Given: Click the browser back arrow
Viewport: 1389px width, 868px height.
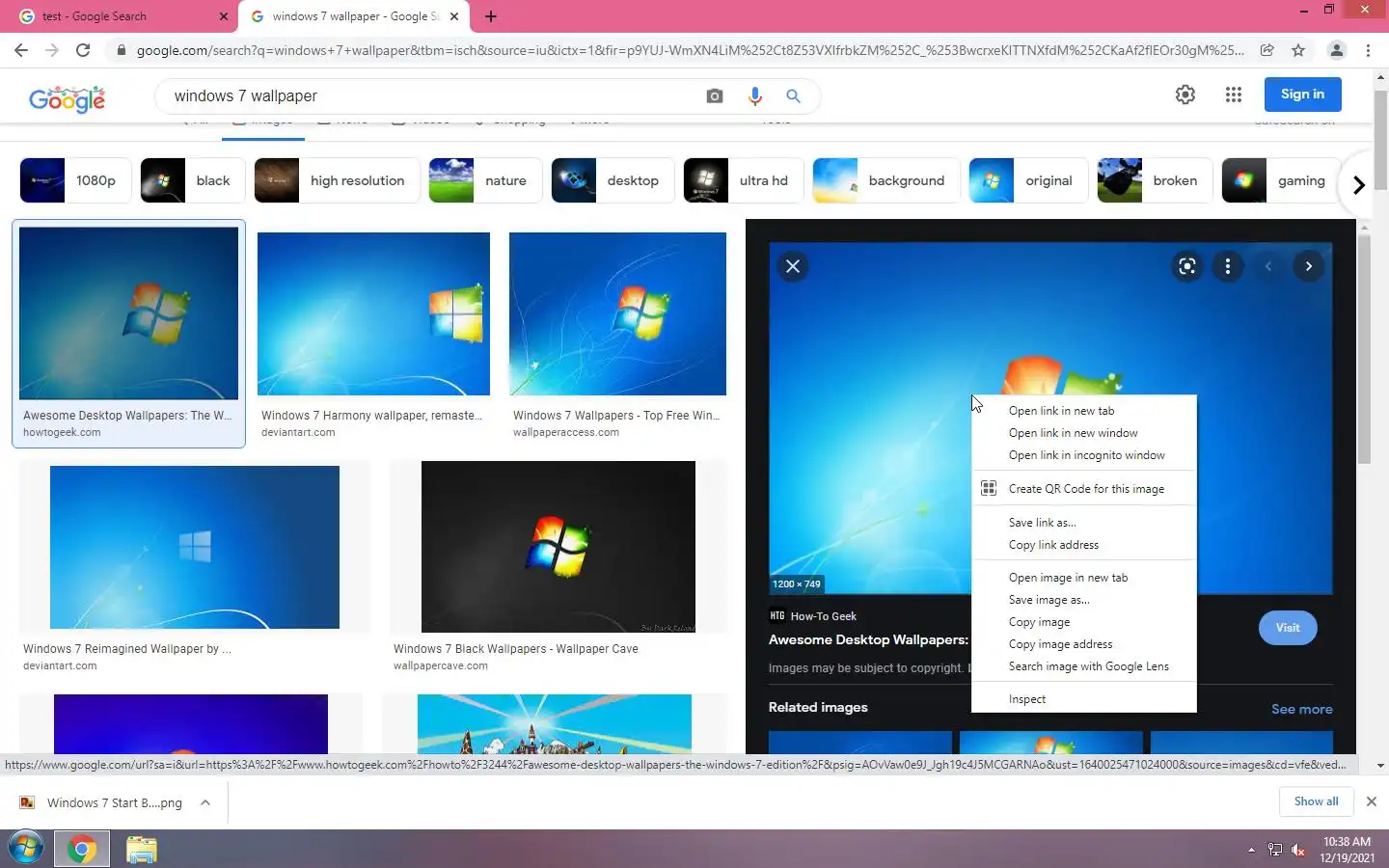Looking at the screenshot, I should click(21, 50).
